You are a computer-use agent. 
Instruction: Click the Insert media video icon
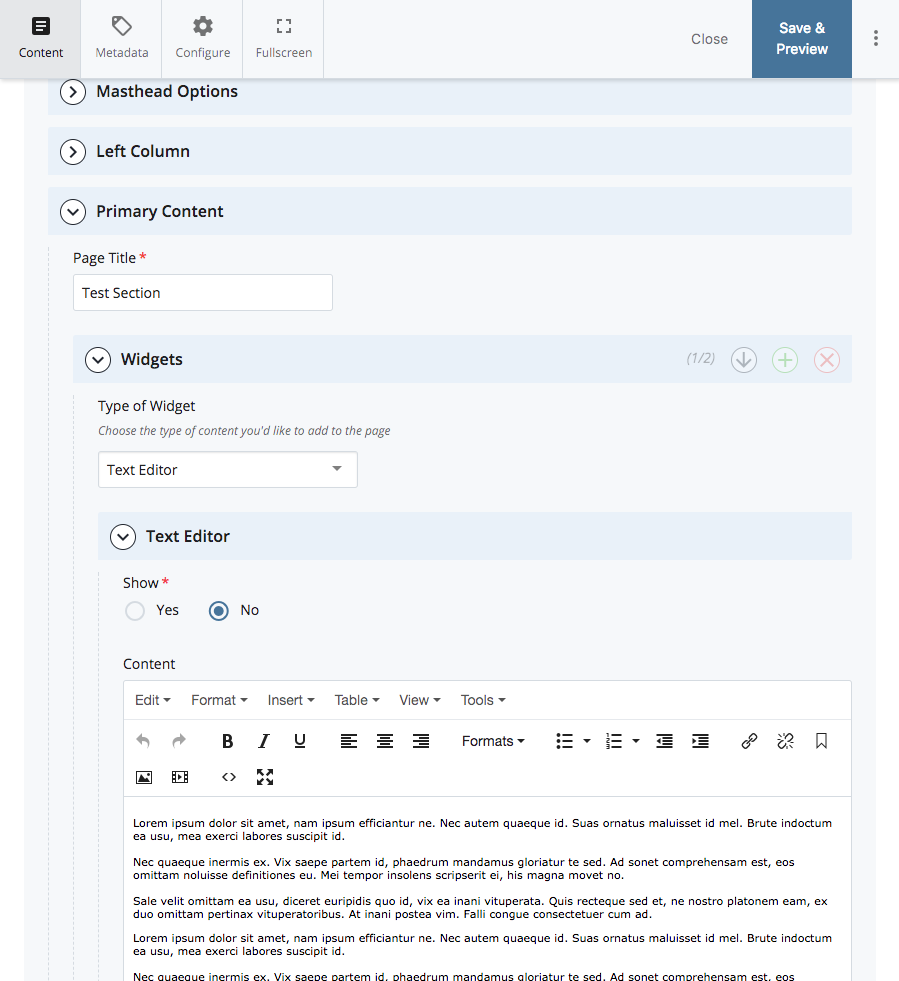pyautogui.click(x=180, y=777)
